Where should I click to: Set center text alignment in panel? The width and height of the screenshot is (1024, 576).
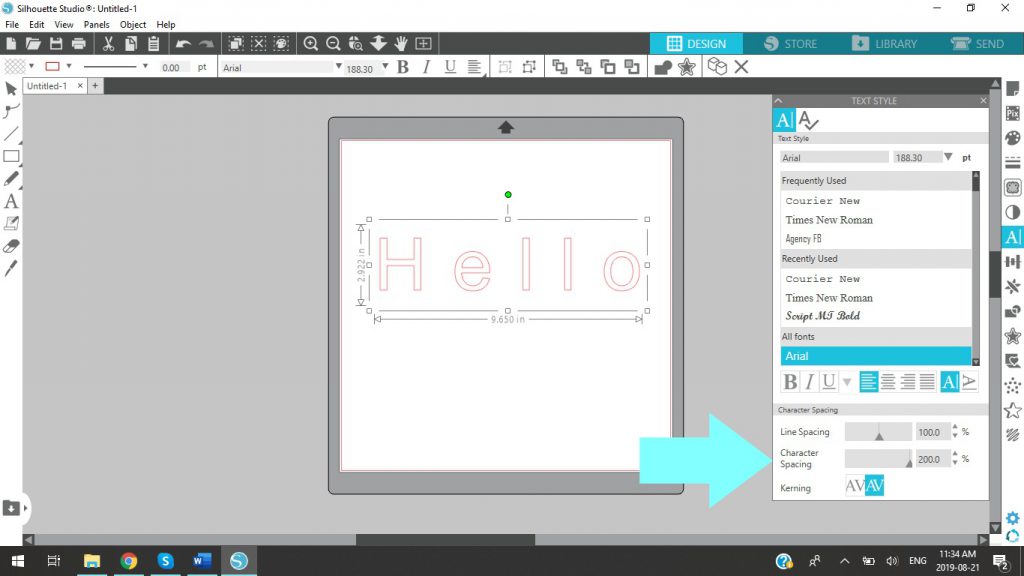click(888, 381)
